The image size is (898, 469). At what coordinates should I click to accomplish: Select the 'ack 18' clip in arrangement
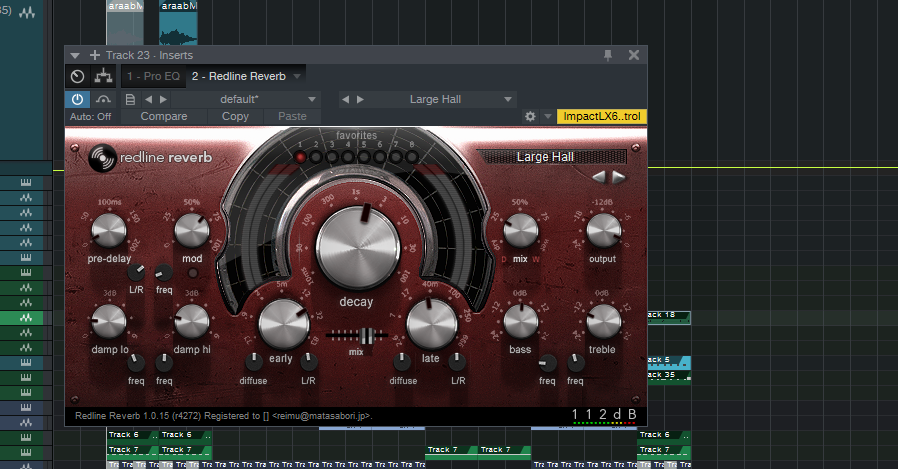point(669,317)
